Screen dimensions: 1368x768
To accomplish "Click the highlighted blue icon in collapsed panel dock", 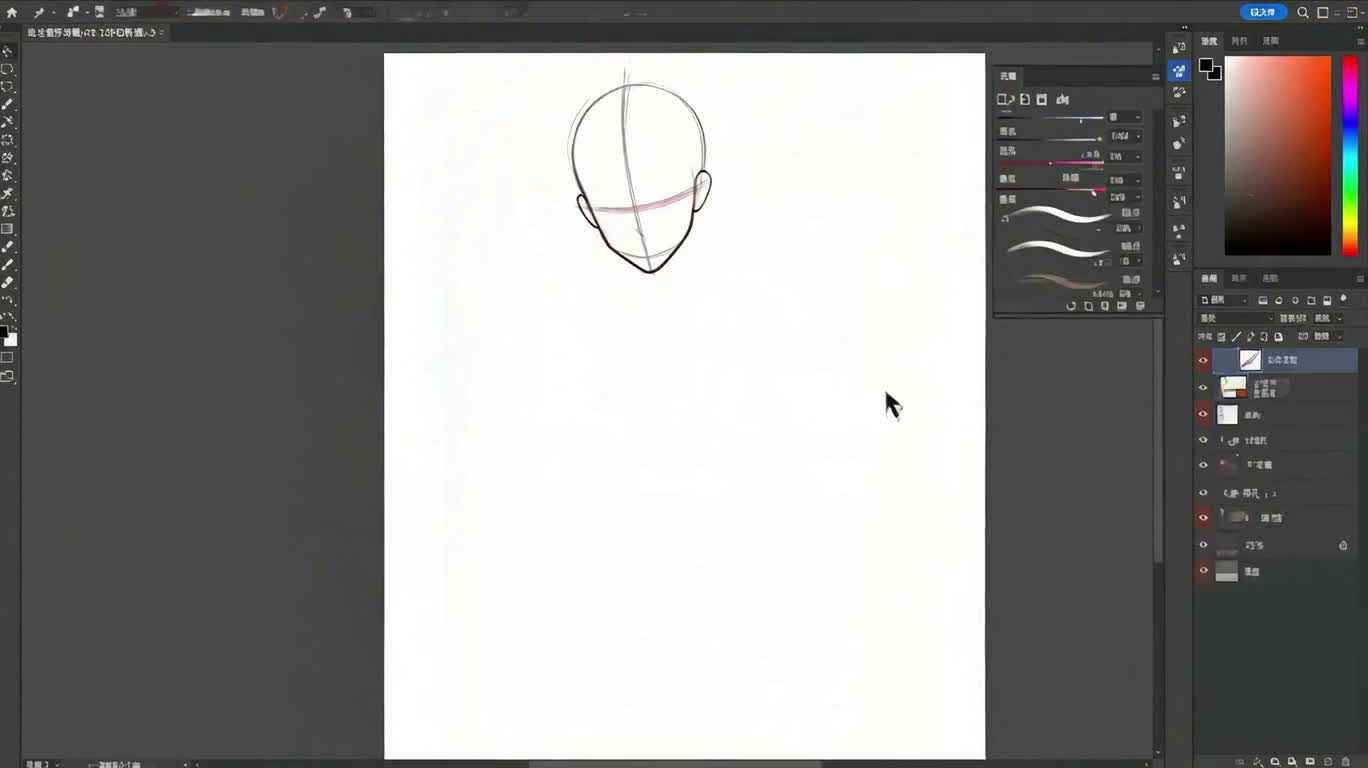I will tap(1180, 71).
